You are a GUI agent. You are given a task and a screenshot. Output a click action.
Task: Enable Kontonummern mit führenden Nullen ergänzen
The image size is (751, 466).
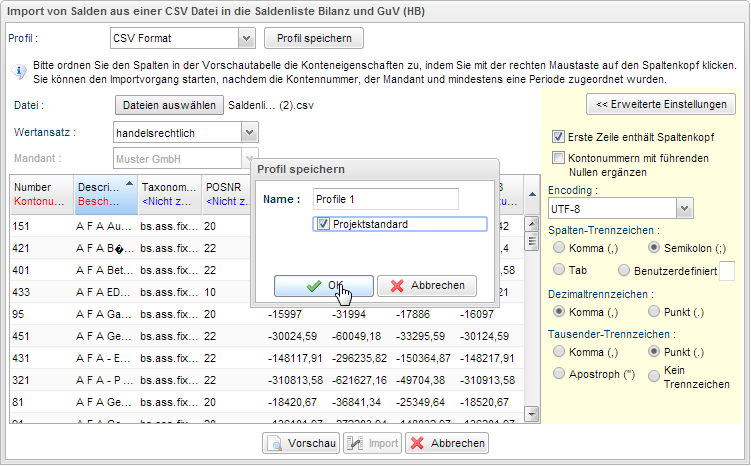tap(558, 158)
